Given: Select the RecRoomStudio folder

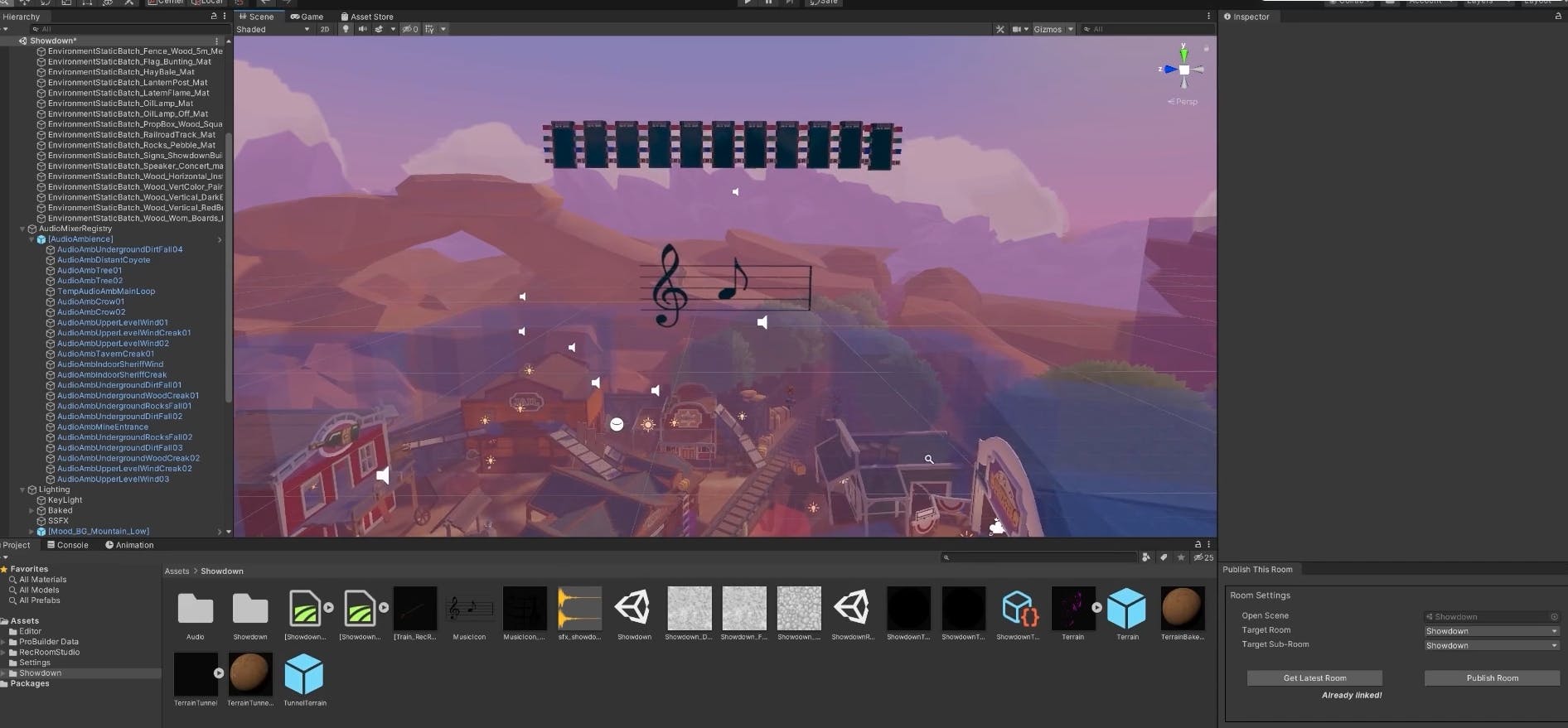Looking at the screenshot, I should pyautogui.click(x=50, y=653).
